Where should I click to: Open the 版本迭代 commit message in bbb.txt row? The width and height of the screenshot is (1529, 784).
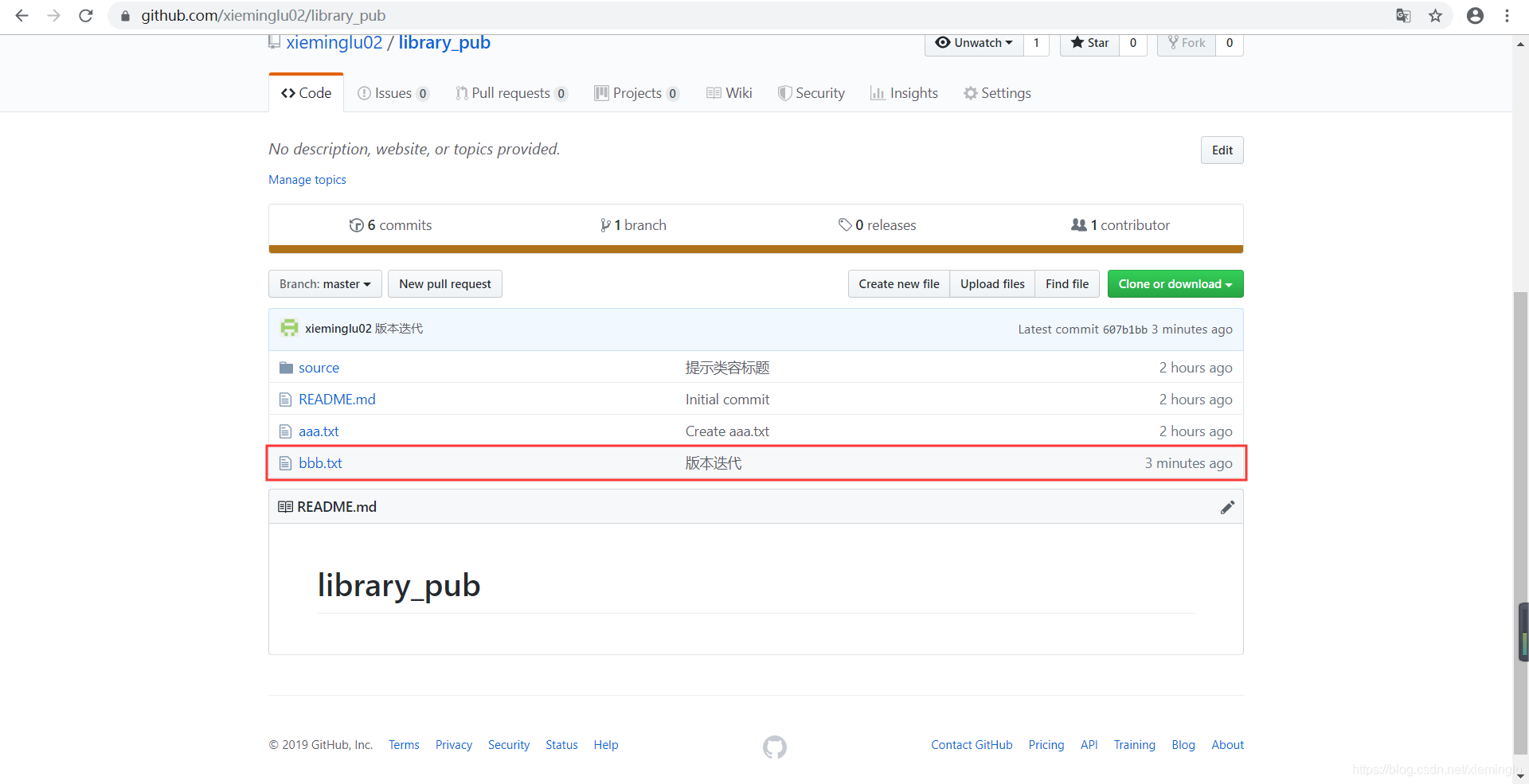tap(714, 463)
